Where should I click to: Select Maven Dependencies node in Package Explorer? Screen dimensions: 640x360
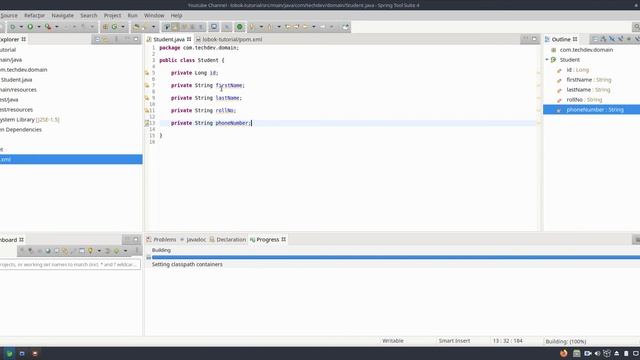pos(21,130)
